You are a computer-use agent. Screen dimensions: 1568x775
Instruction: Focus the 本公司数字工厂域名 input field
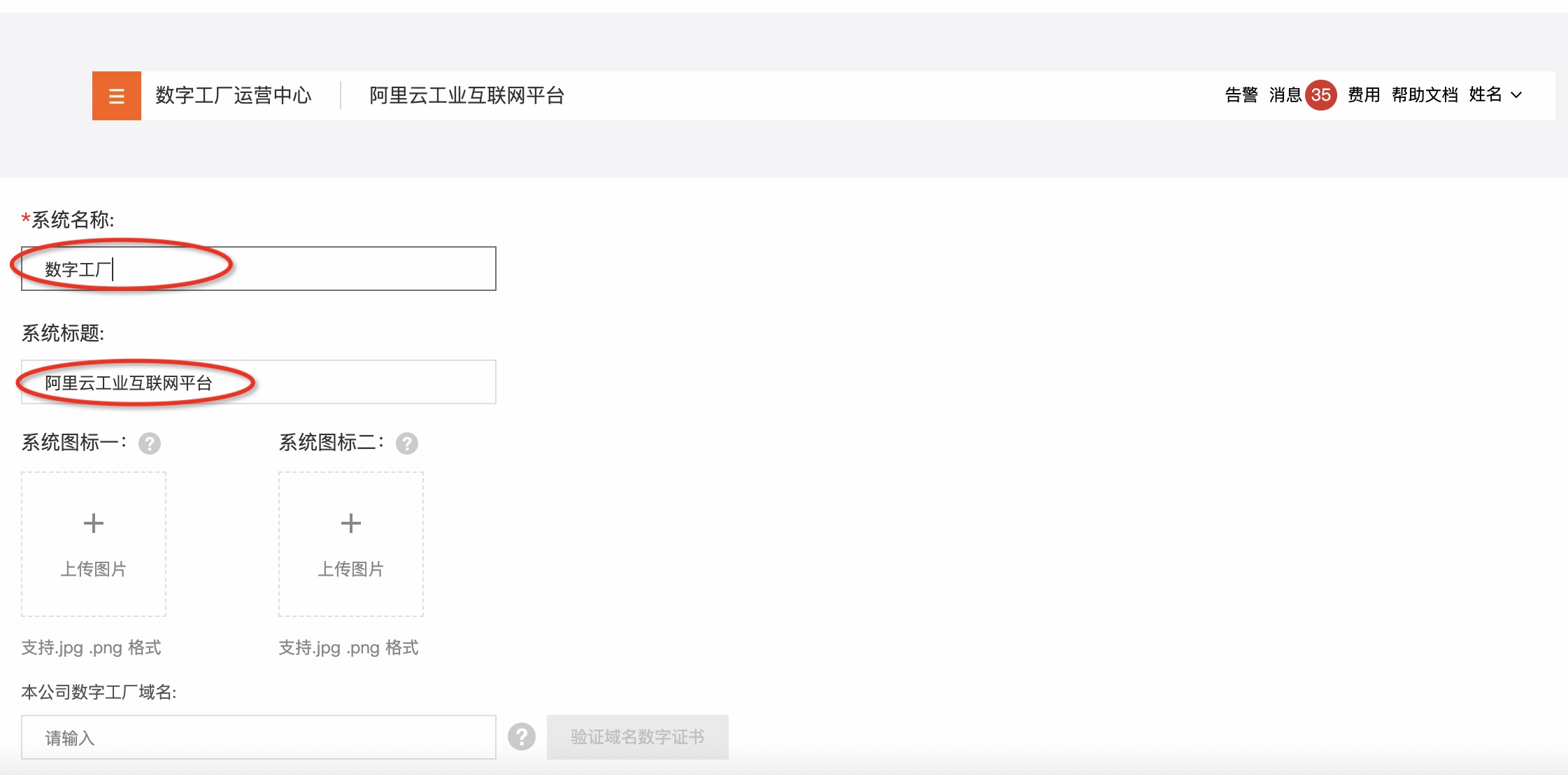[259, 737]
